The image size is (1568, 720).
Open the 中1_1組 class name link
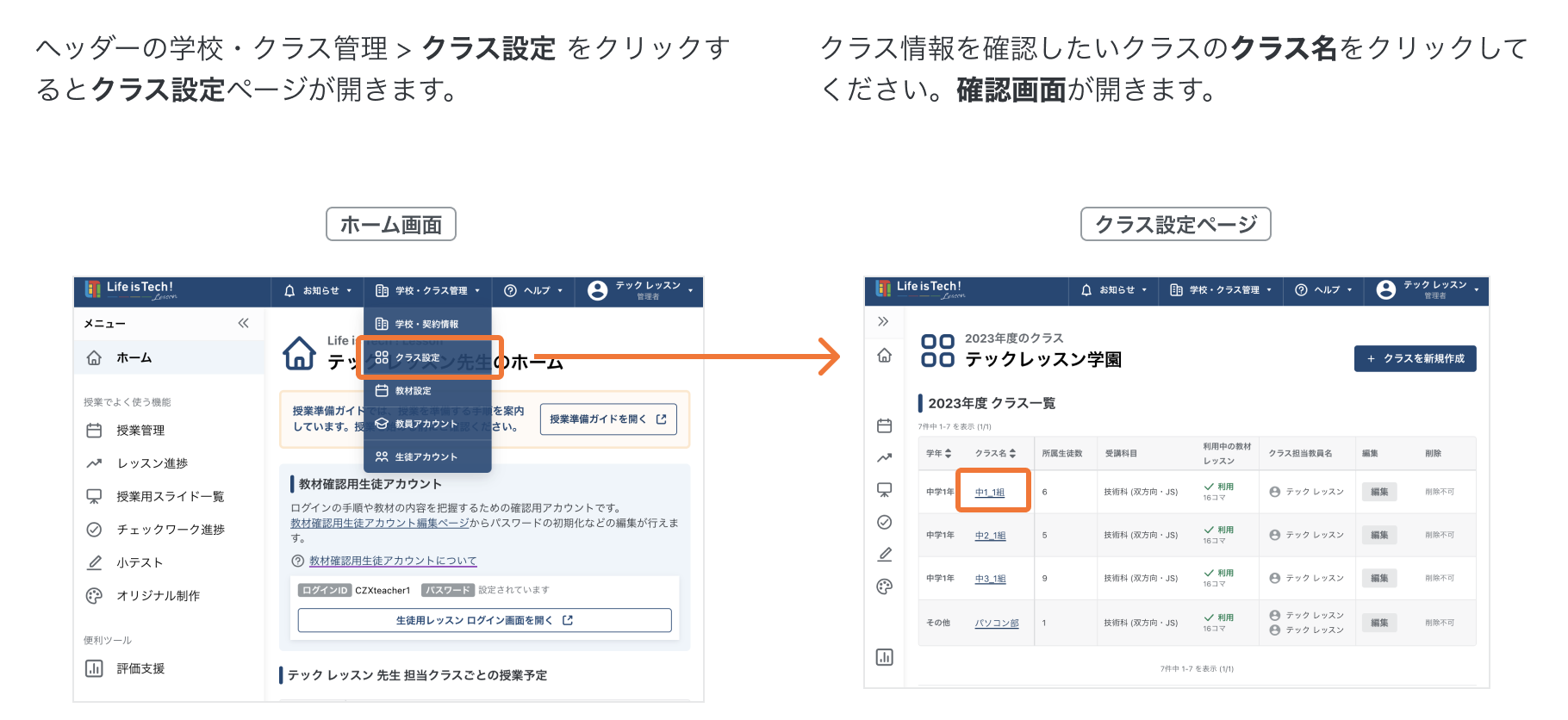990,492
